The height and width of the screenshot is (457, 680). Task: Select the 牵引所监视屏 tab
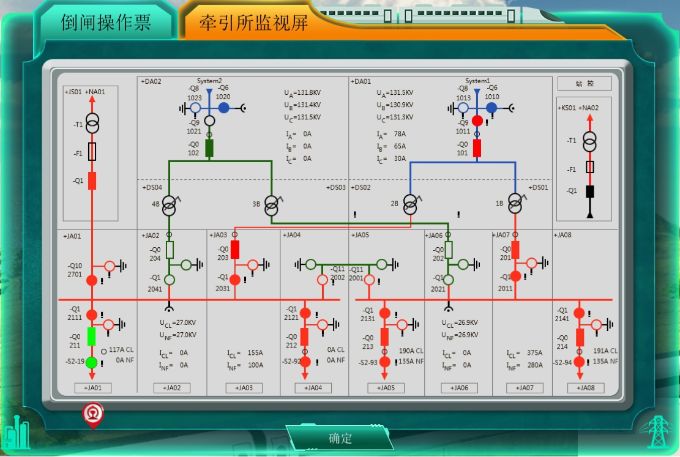(252, 21)
